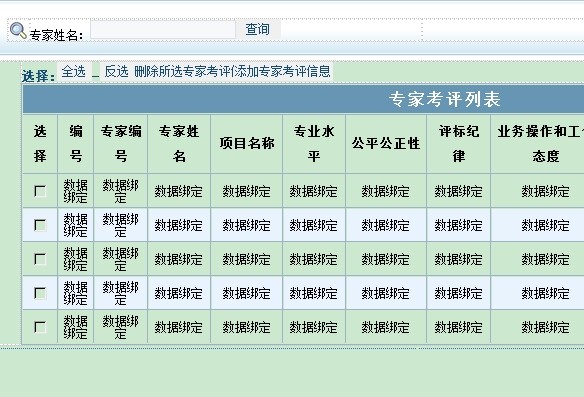Image resolution: width=584 pixels, height=397 pixels.
Task: Click first row 编号 数据绑定 cell
Action: click(x=76, y=191)
